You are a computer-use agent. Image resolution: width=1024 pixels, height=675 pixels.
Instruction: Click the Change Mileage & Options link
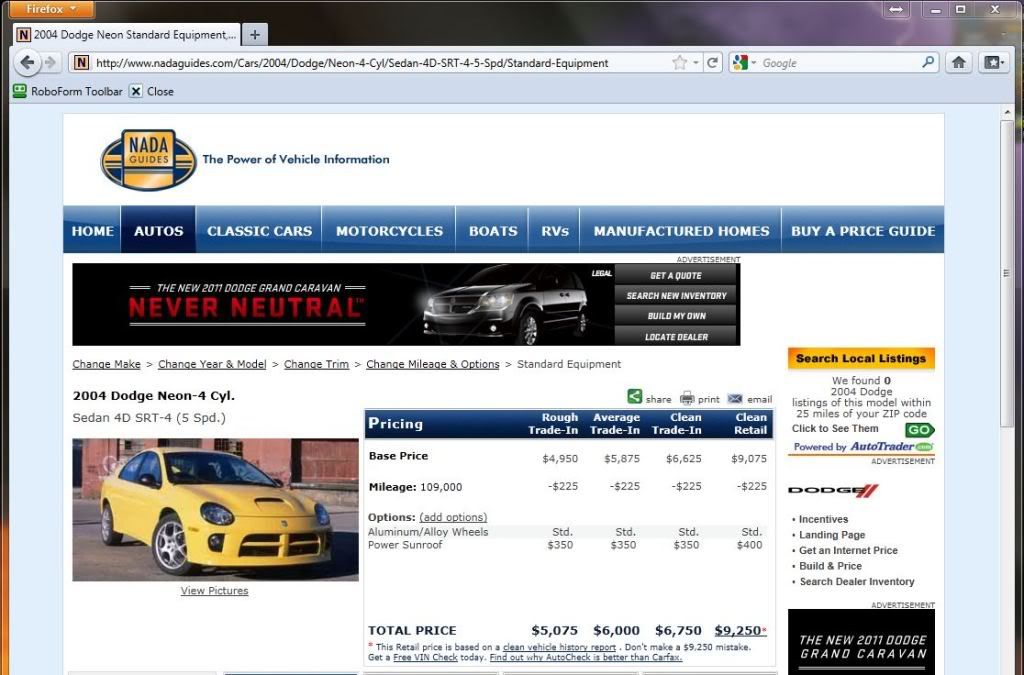tap(432, 364)
